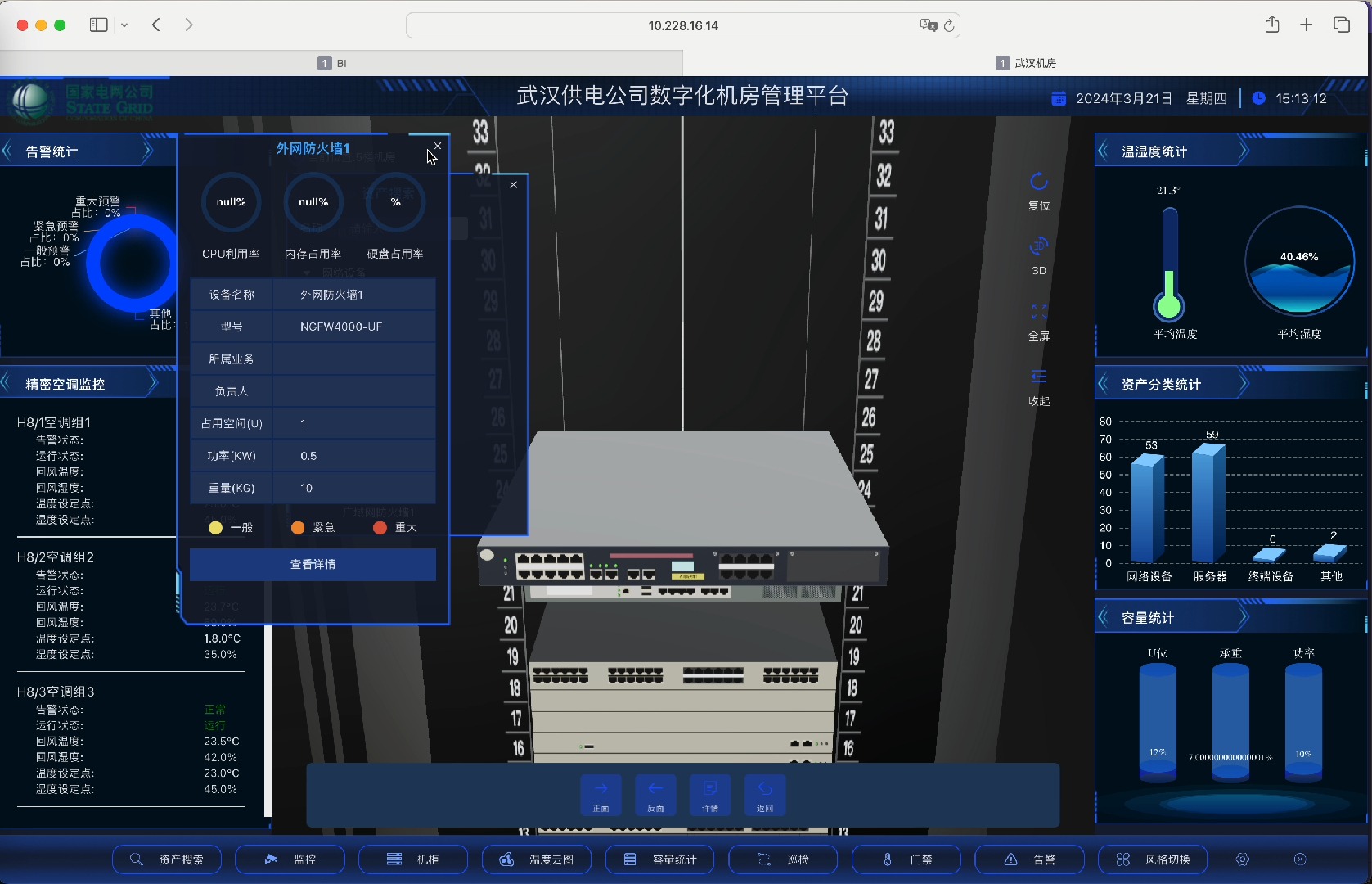The height and width of the screenshot is (884, 1372).
Task: Click the 返回 return icon
Action: (x=765, y=795)
